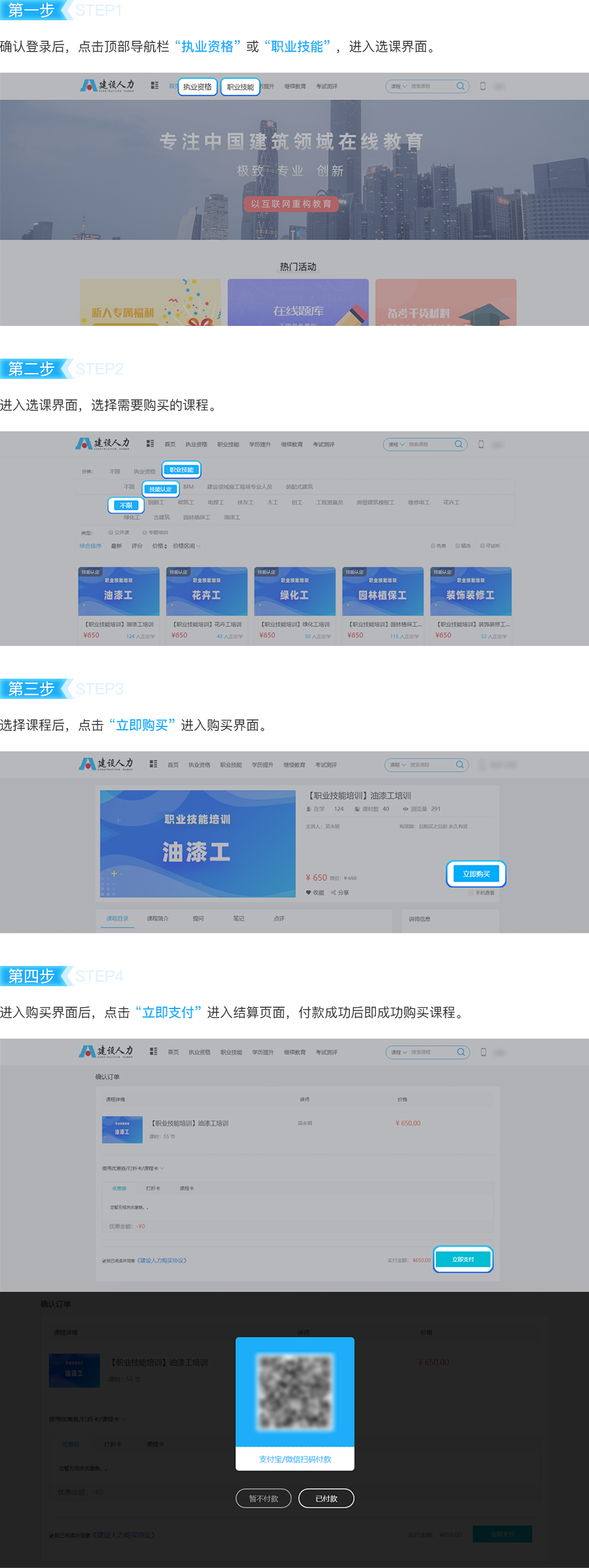Viewport: 589px width, 1568px height.
Task: Click the 以互联网重构教育 banner button
Action: click(291, 204)
